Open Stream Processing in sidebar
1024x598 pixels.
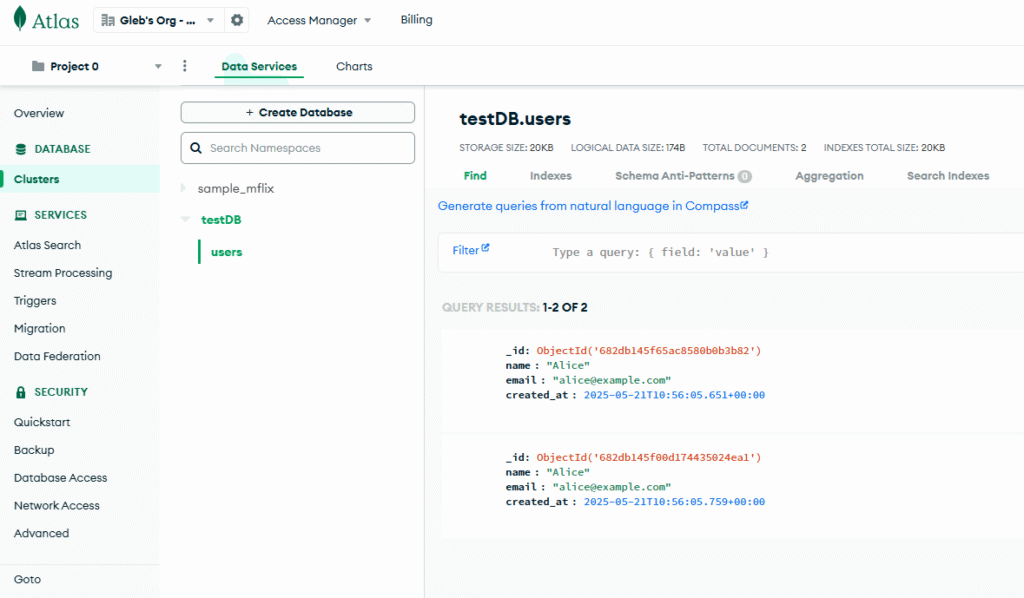63,273
